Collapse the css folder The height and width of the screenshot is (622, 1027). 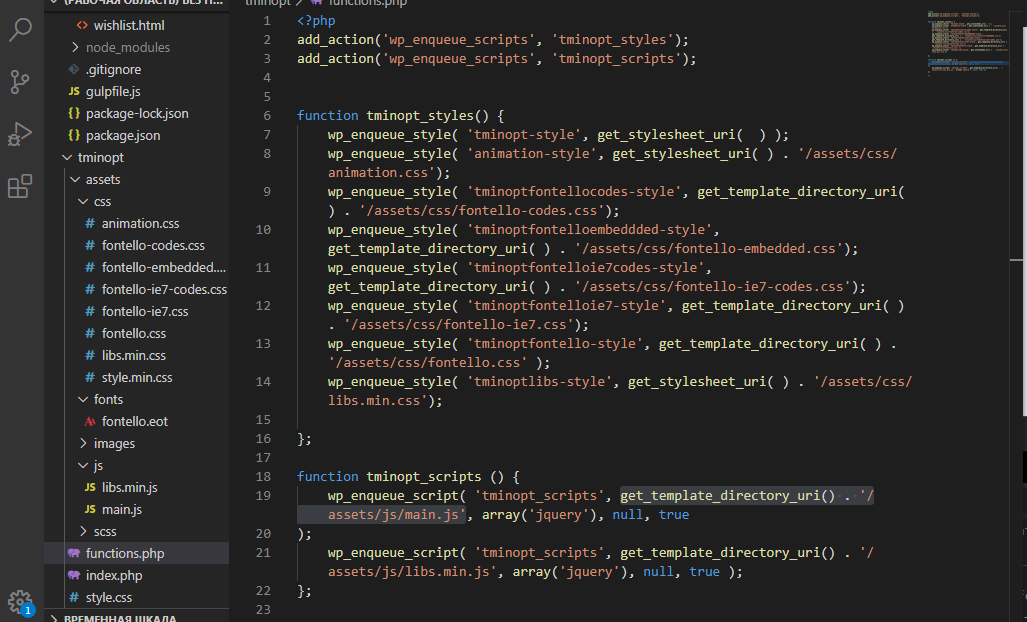tap(102, 202)
